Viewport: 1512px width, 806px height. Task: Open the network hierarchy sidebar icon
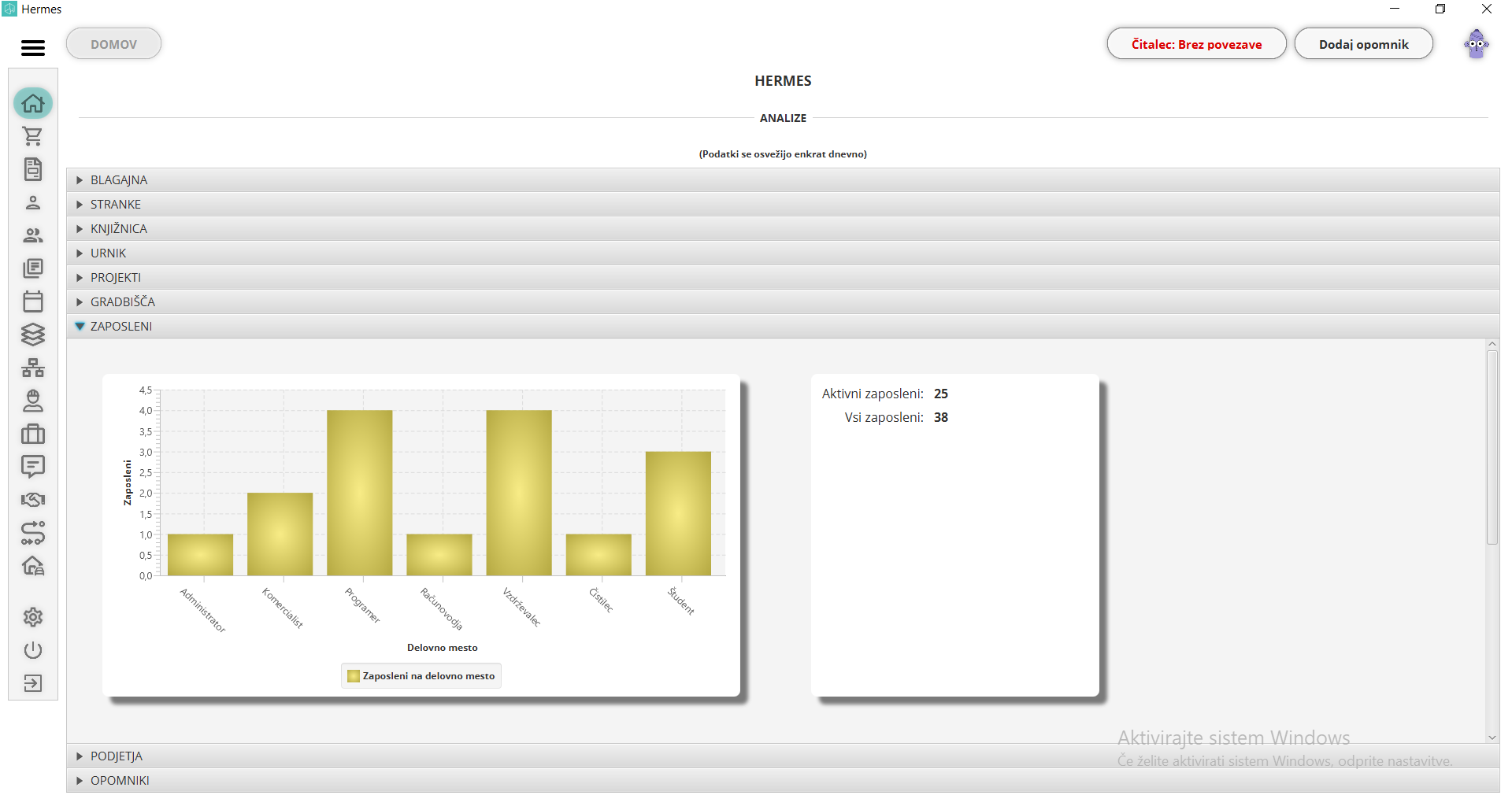[x=33, y=368]
